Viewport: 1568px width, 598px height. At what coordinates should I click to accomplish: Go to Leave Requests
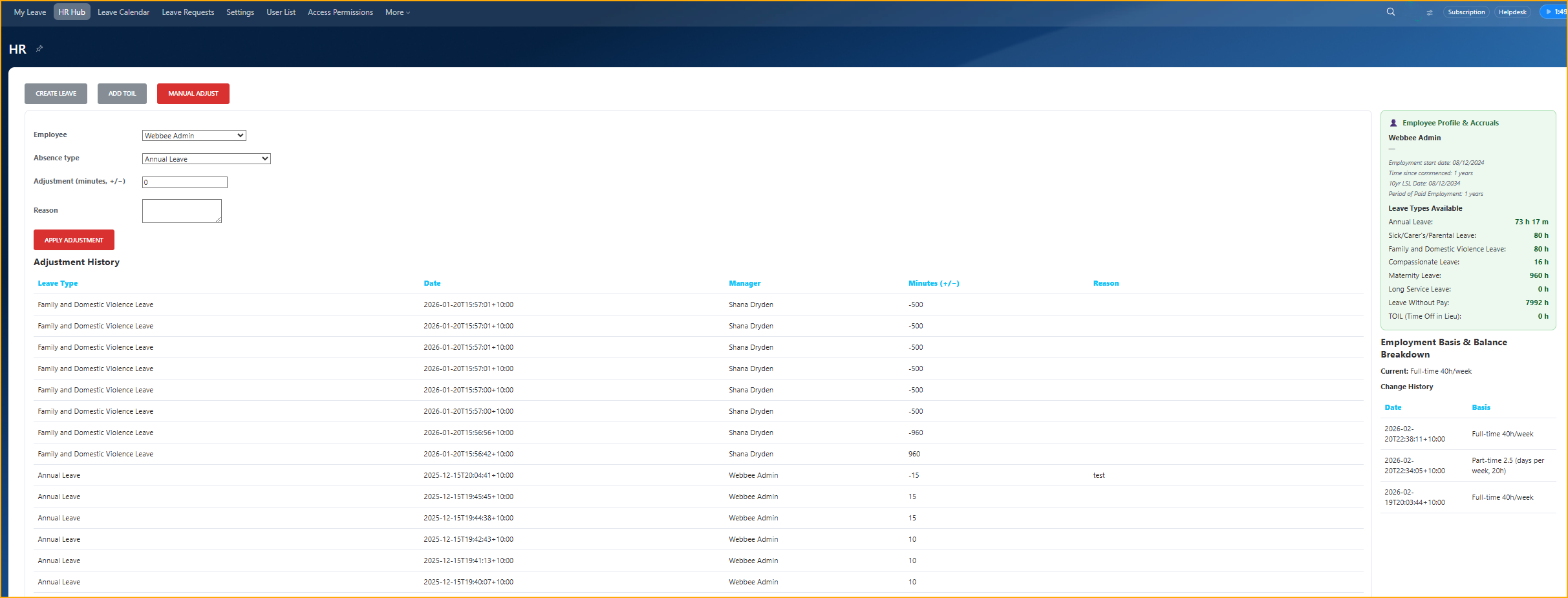point(188,12)
